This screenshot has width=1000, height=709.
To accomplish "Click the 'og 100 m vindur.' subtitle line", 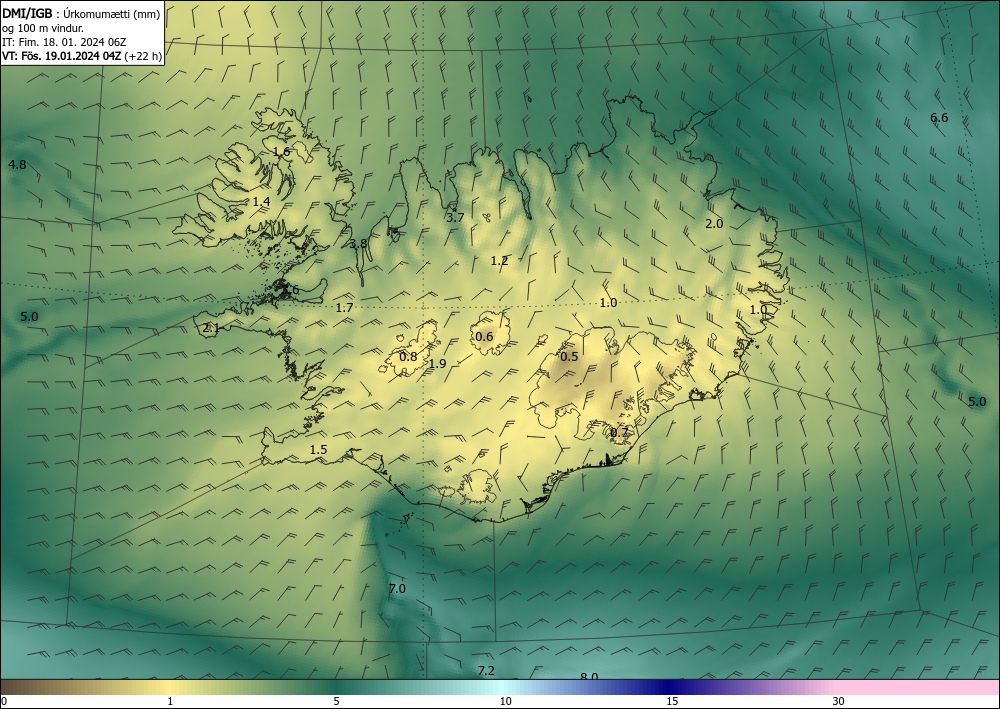I will point(43,28).
